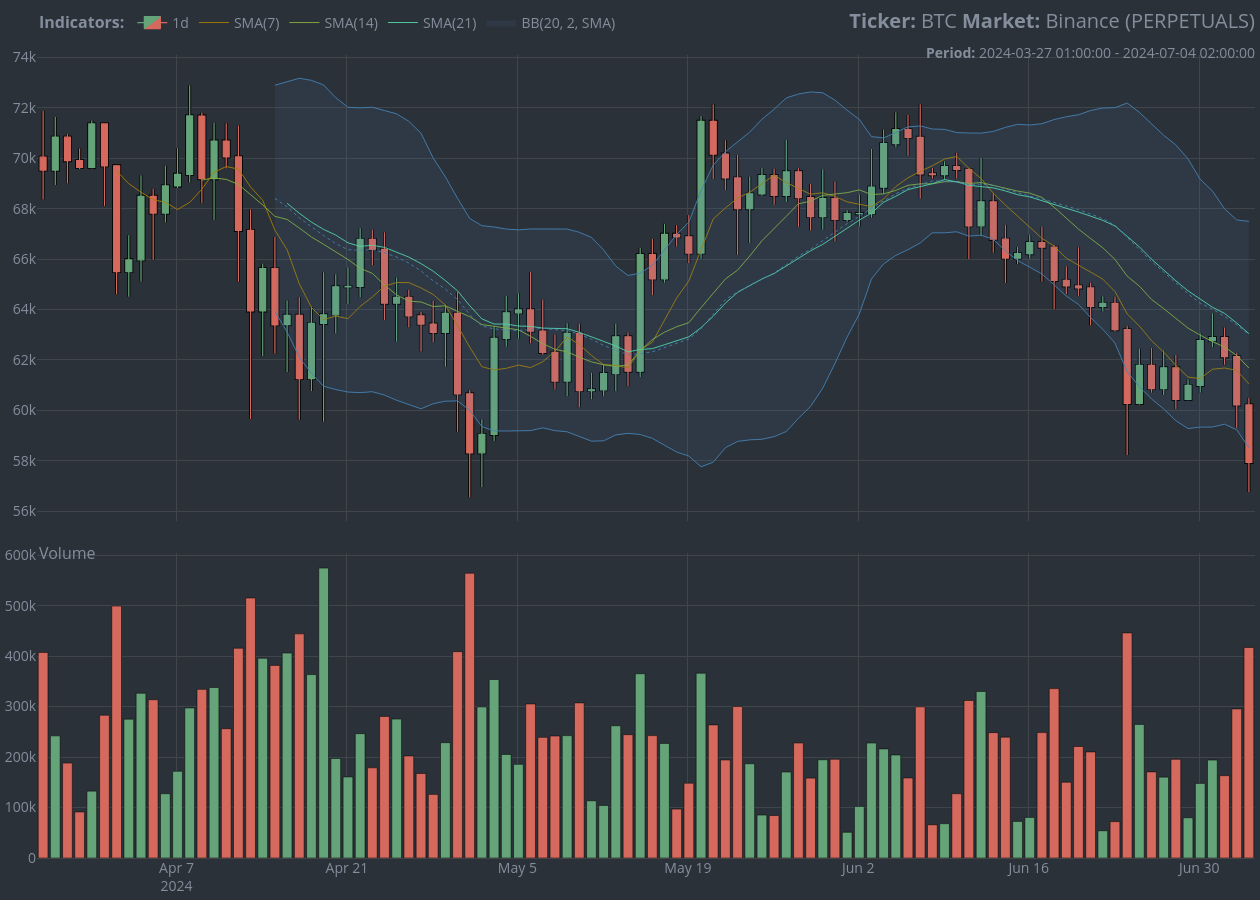Click the 'Apr 21' date axis label

point(347,868)
